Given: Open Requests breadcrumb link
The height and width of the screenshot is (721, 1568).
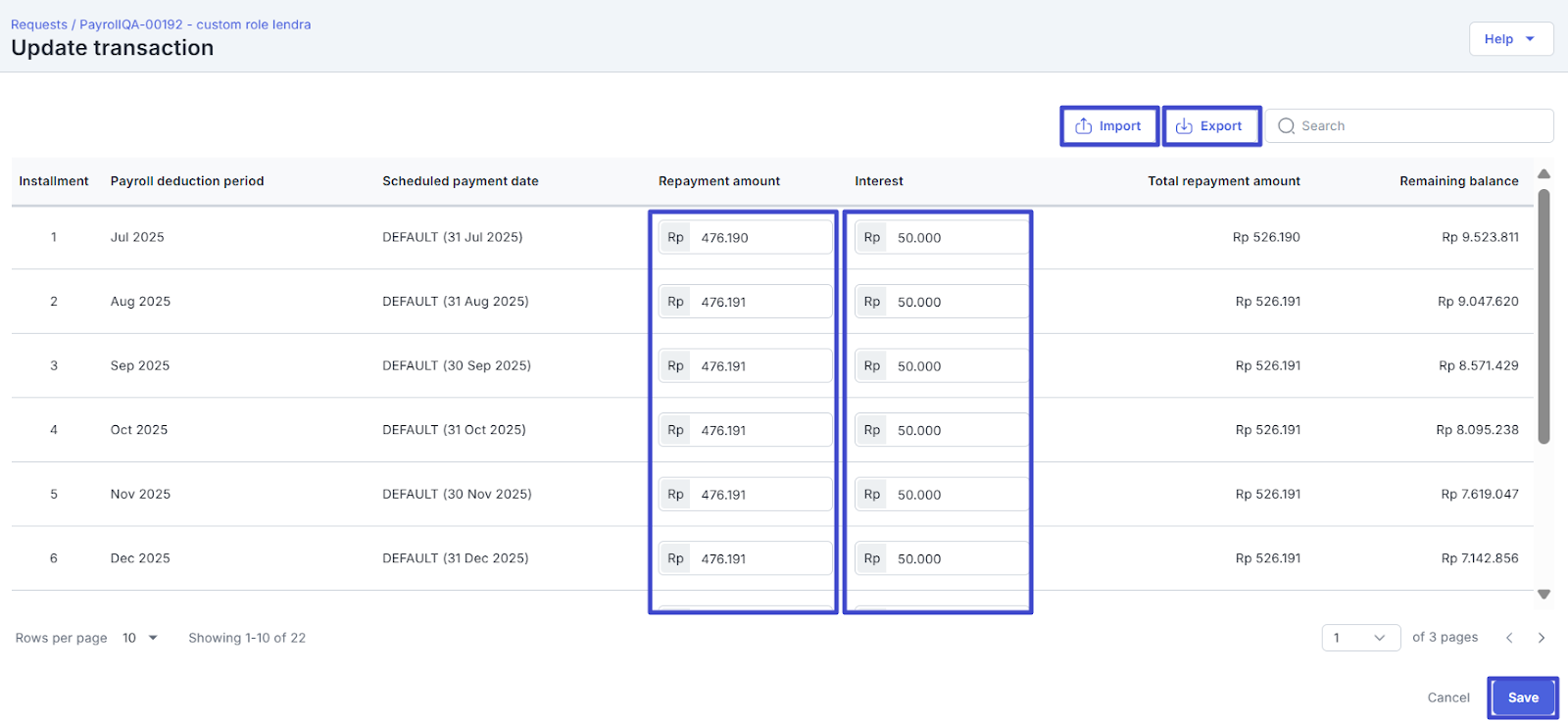Looking at the screenshot, I should 39,24.
